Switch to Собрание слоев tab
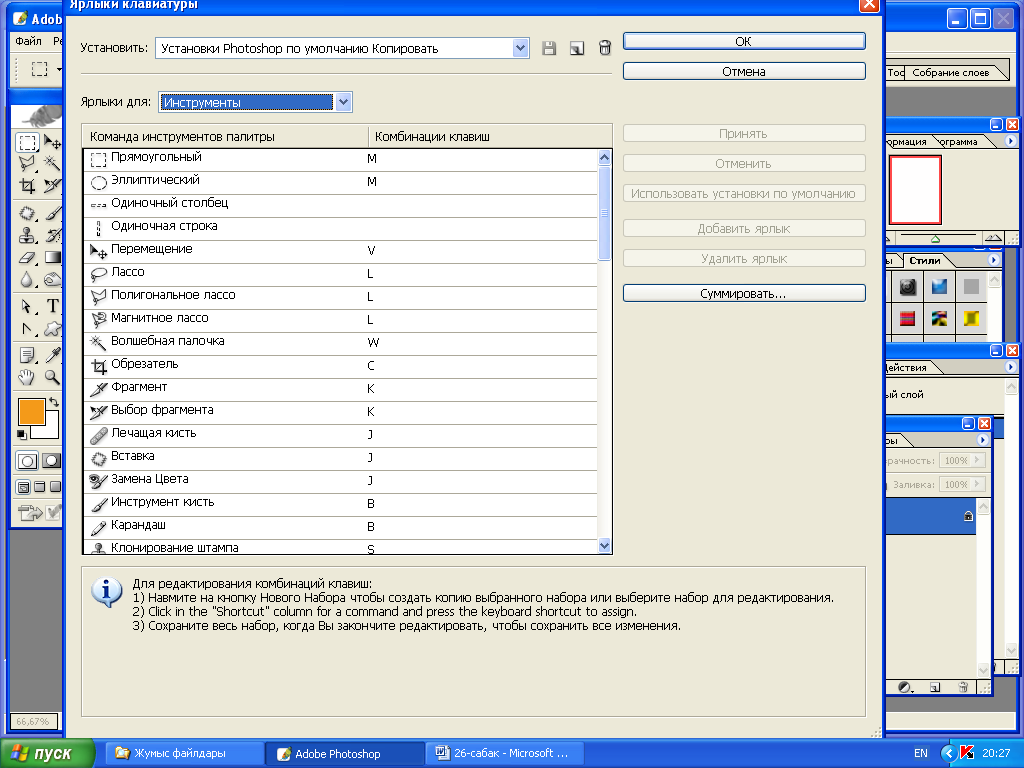 pyautogui.click(x=950, y=72)
